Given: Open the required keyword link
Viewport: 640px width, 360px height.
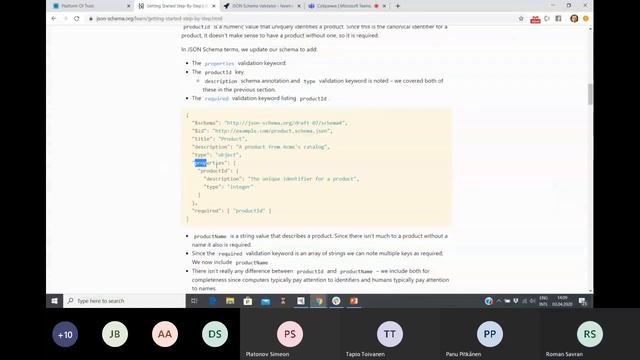Looking at the screenshot, I should click(x=216, y=98).
